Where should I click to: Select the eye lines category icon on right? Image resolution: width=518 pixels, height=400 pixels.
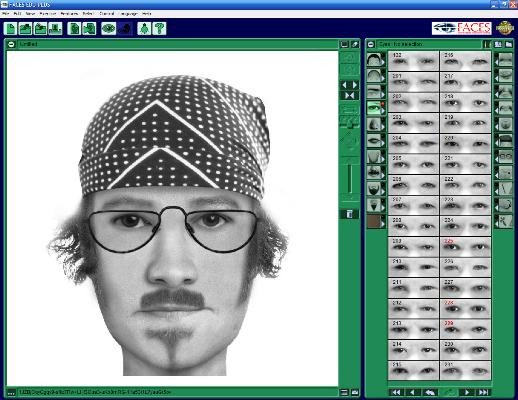click(505, 76)
